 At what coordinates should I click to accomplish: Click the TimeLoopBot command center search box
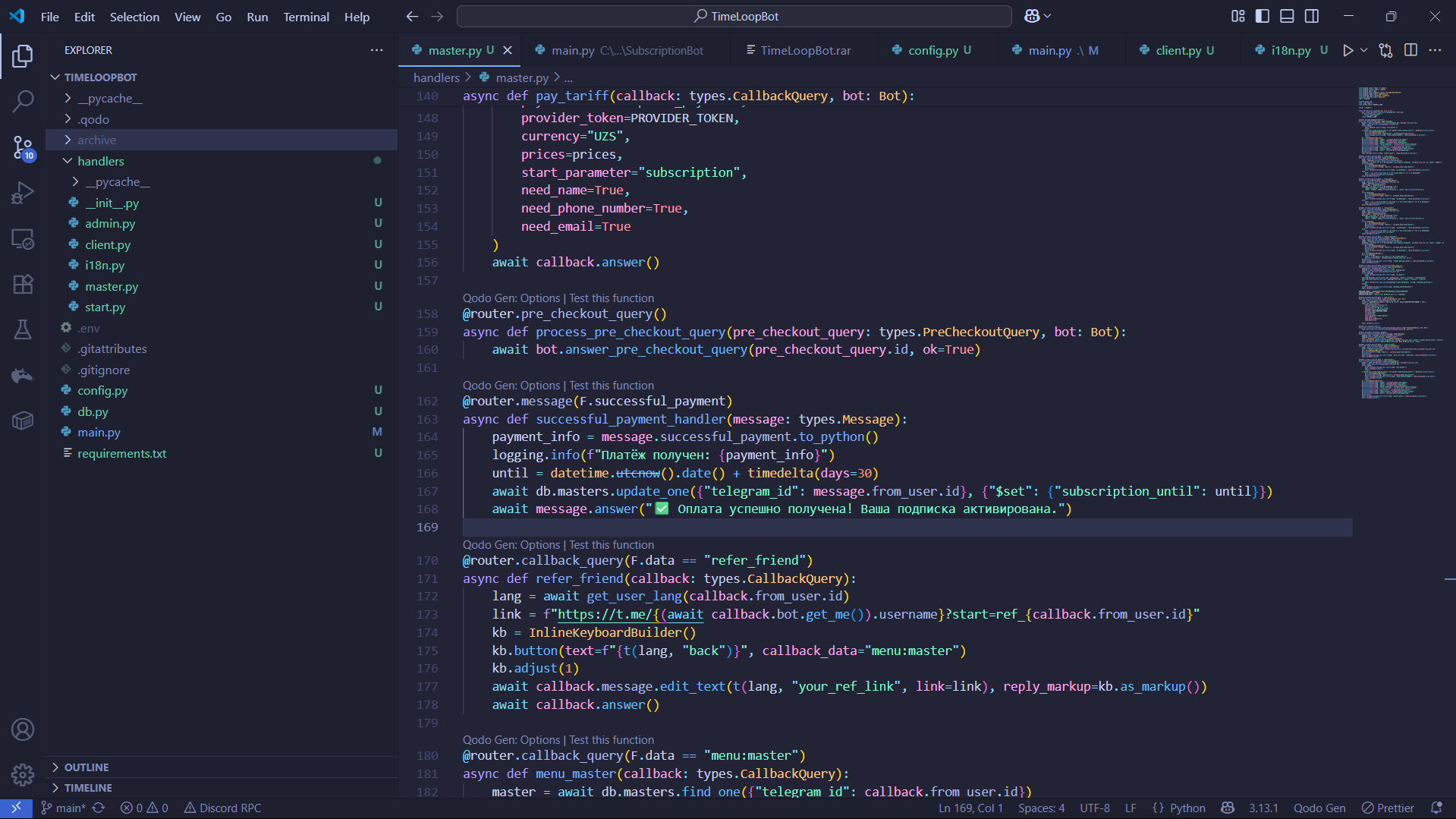pos(734,16)
